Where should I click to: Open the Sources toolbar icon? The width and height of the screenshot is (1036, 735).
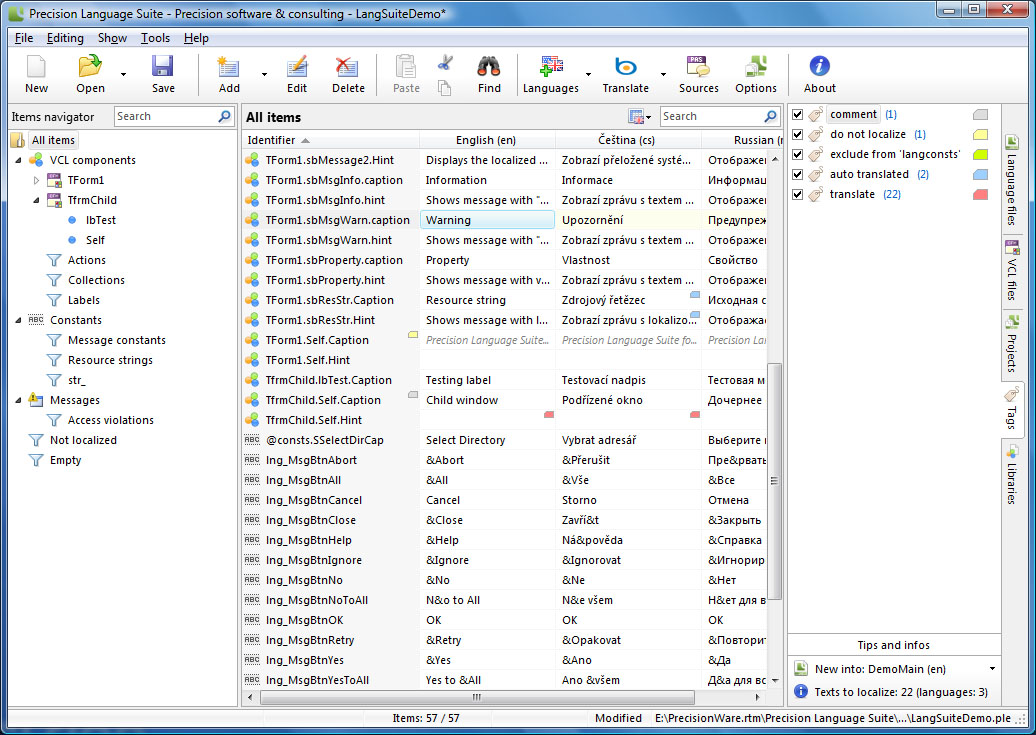click(698, 67)
